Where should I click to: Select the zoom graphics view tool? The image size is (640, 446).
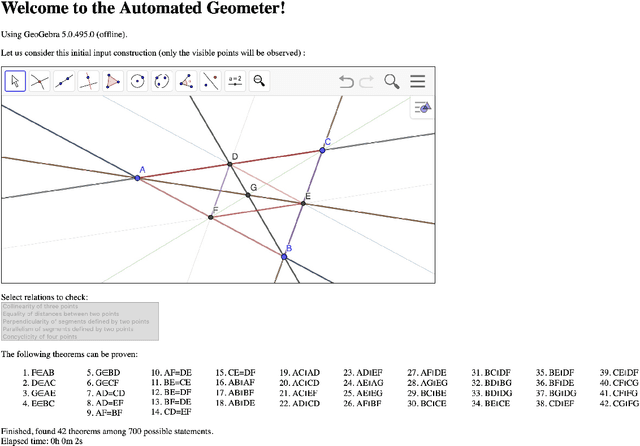click(260, 82)
